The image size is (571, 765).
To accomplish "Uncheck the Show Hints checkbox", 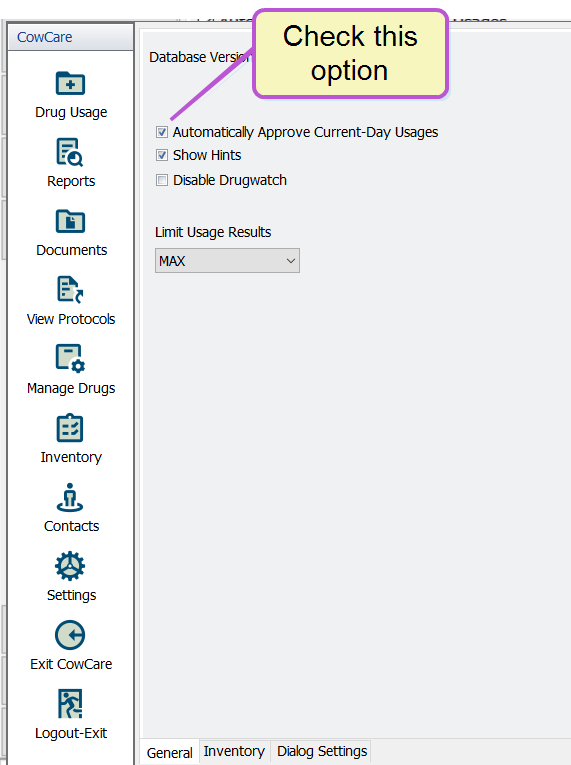I will [162, 155].
